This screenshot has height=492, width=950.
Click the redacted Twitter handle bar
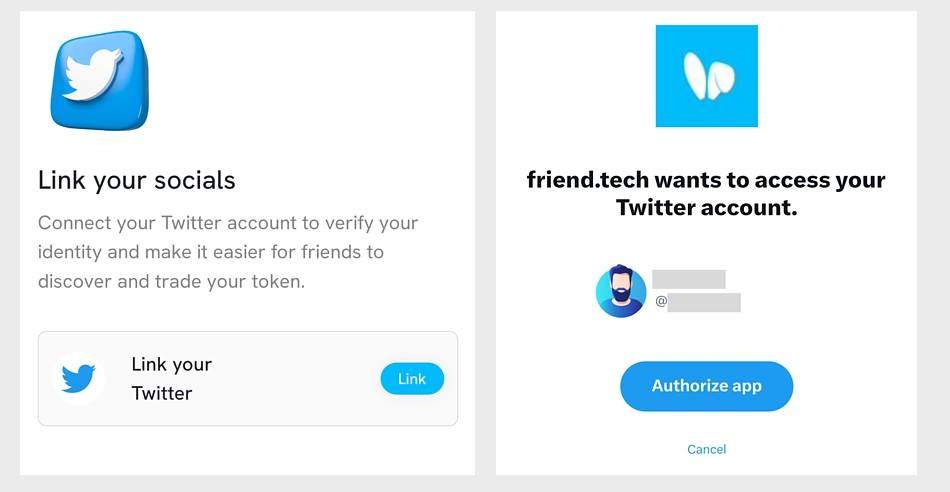pyautogui.click(x=704, y=302)
